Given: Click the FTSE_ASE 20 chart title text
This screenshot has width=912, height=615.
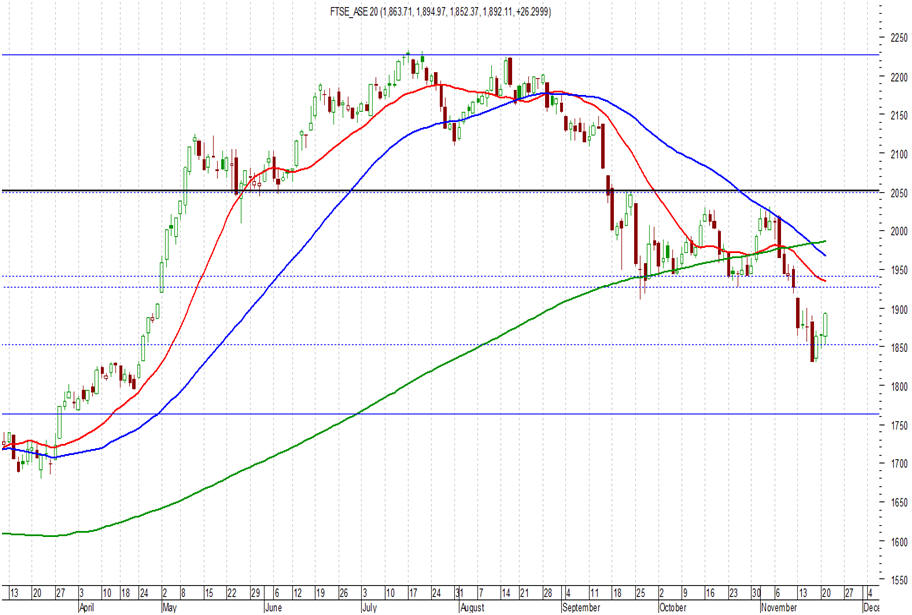Looking at the screenshot, I should (440, 12).
